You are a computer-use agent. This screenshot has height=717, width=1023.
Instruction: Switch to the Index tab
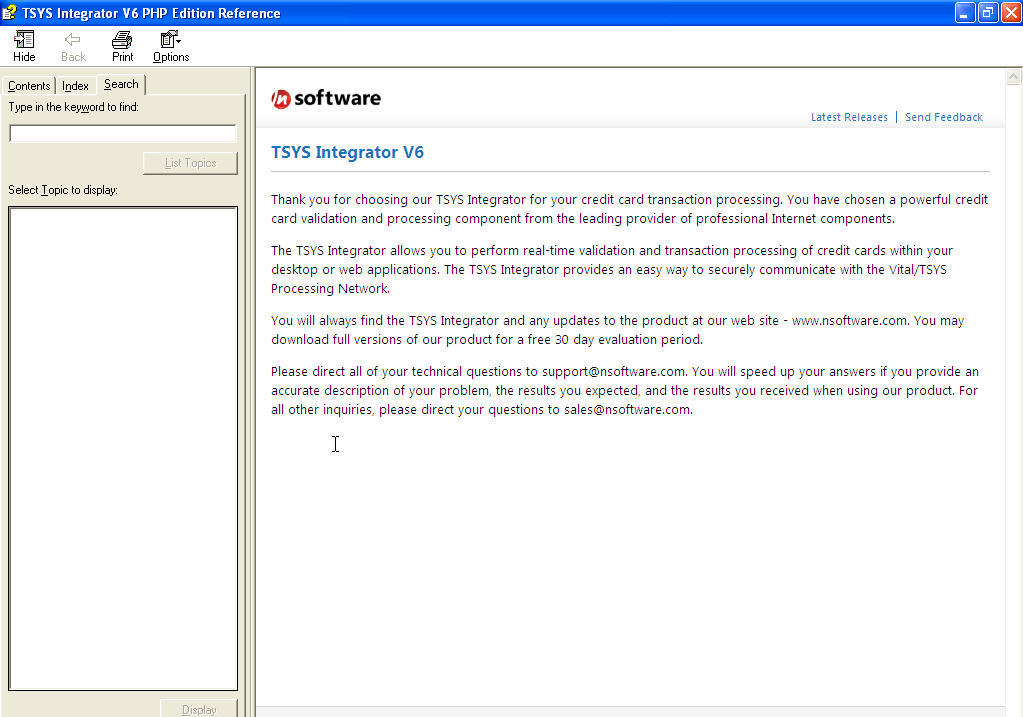tap(75, 85)
